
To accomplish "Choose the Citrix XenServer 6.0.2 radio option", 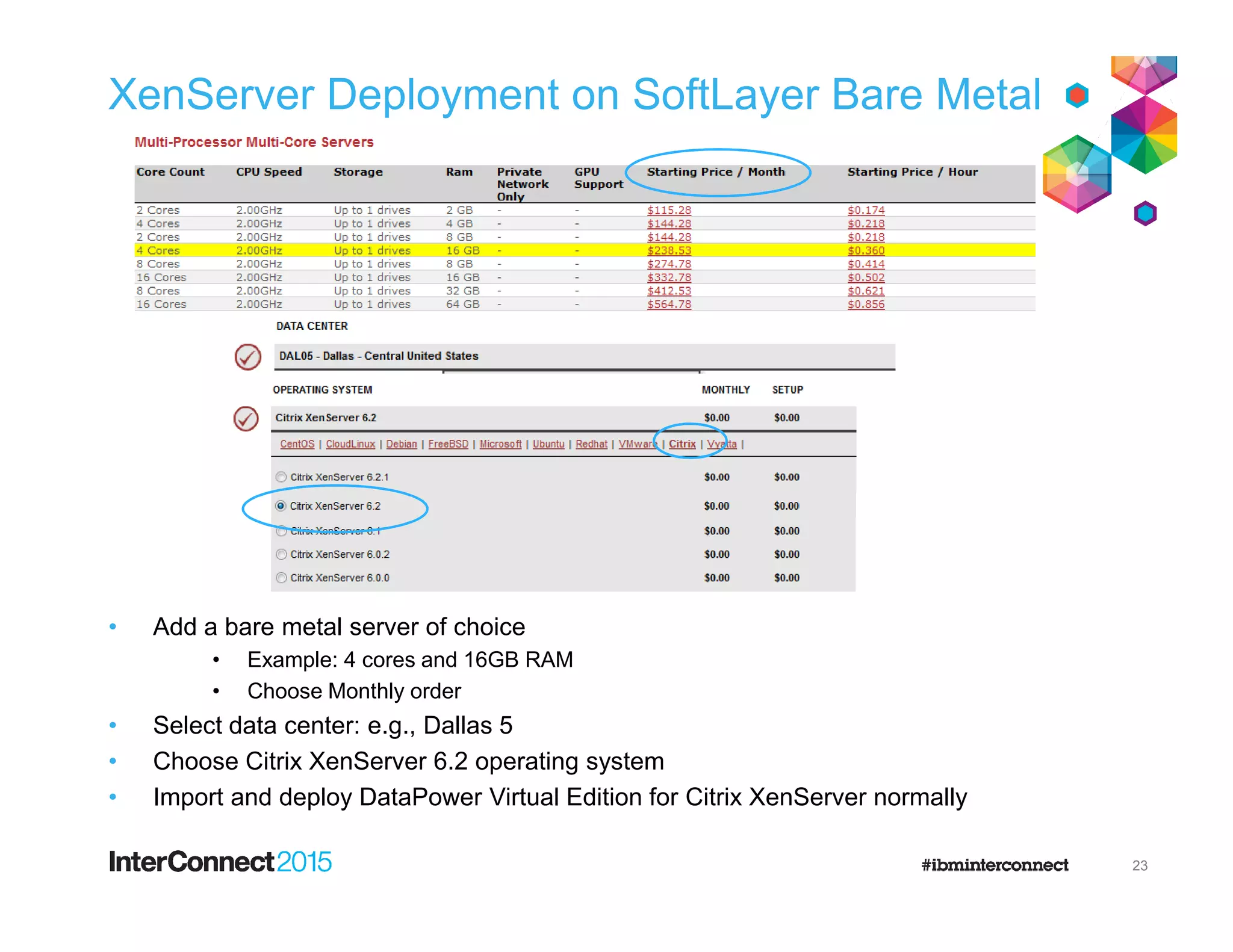I will [281, 554].
